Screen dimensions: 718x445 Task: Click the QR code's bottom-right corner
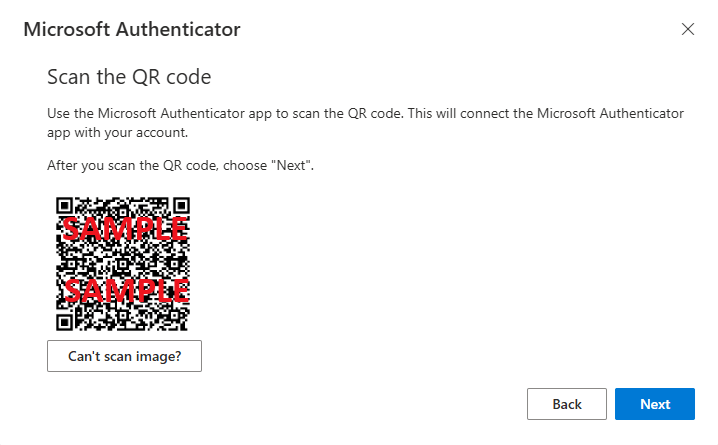[184, 324]
